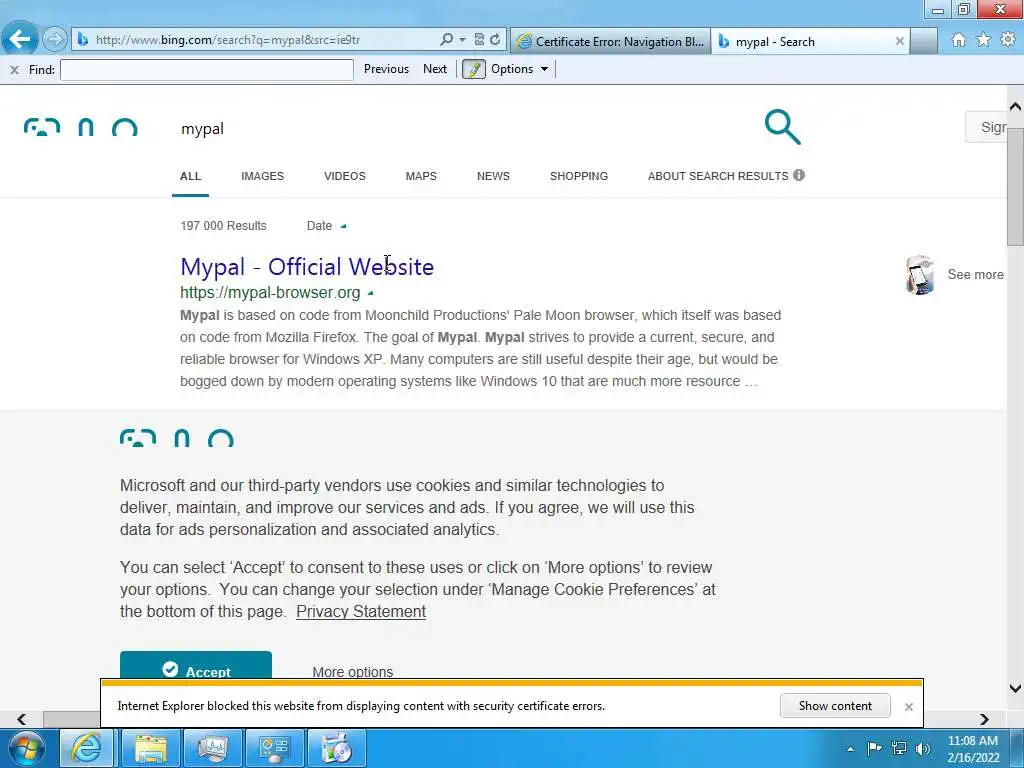Select the ALL results tab
Viewport: 1024px width, 768px height.
pyautogui.click(x=191, y=176)
